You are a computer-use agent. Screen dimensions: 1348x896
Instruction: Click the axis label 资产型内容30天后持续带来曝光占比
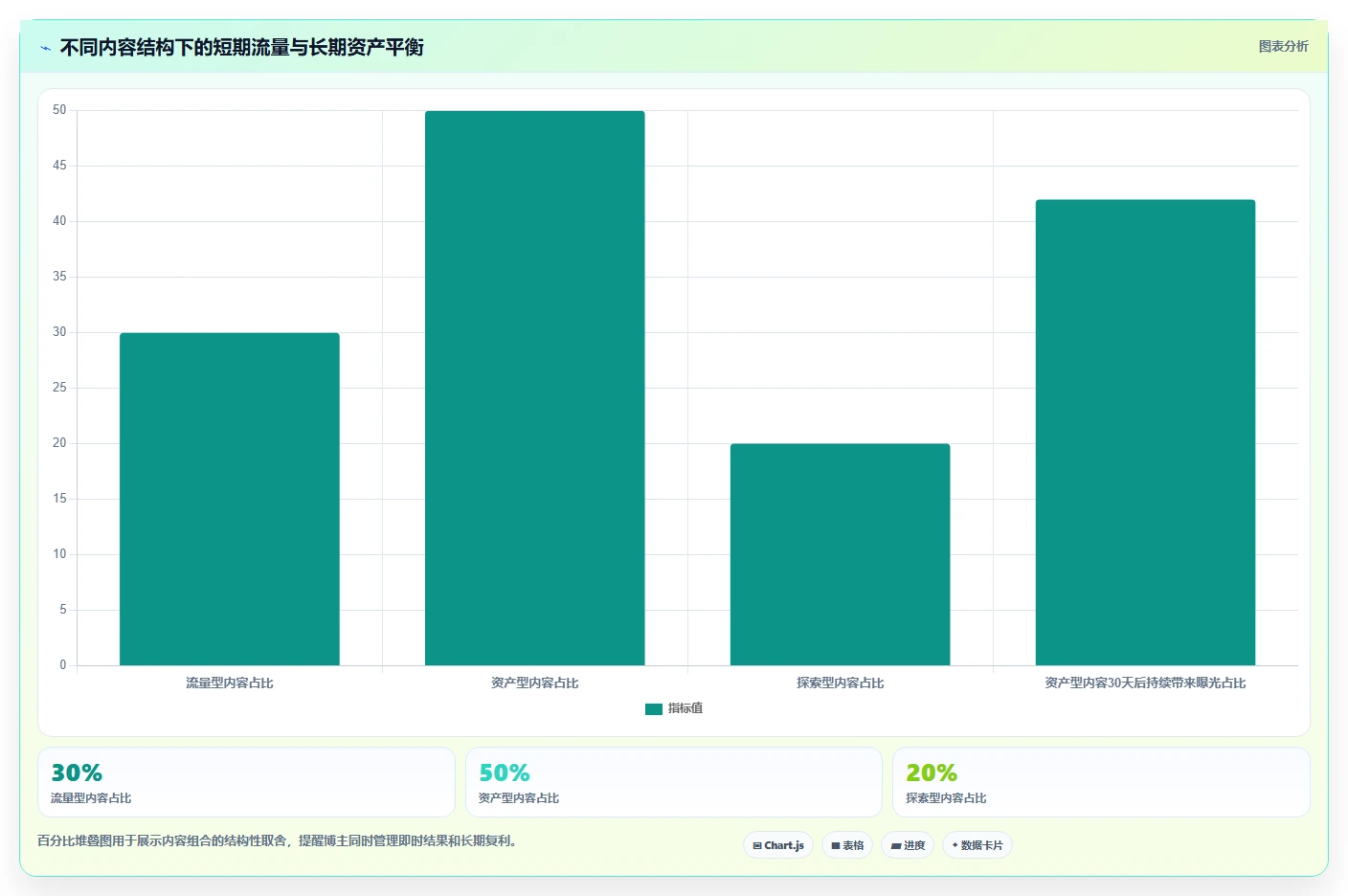pyautogui.click(x=1145, y=683)
